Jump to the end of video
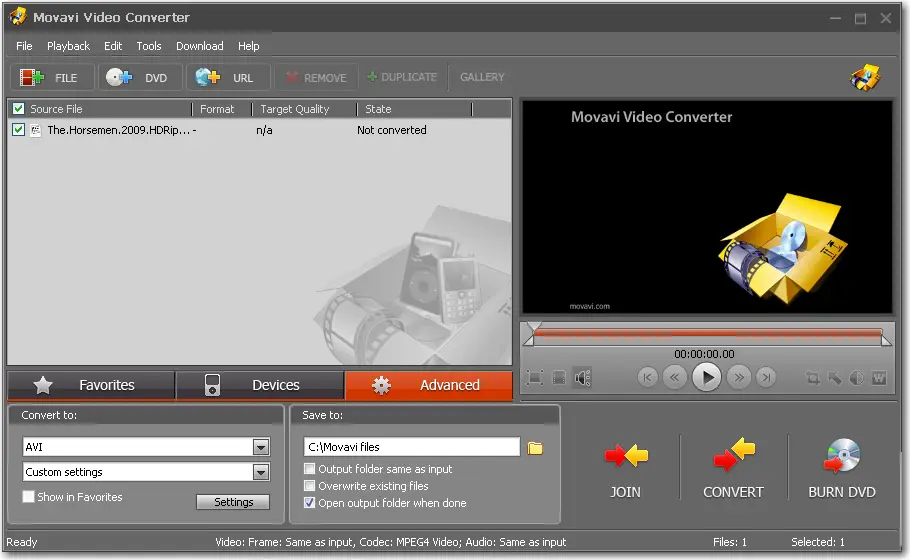 [766, 378]
